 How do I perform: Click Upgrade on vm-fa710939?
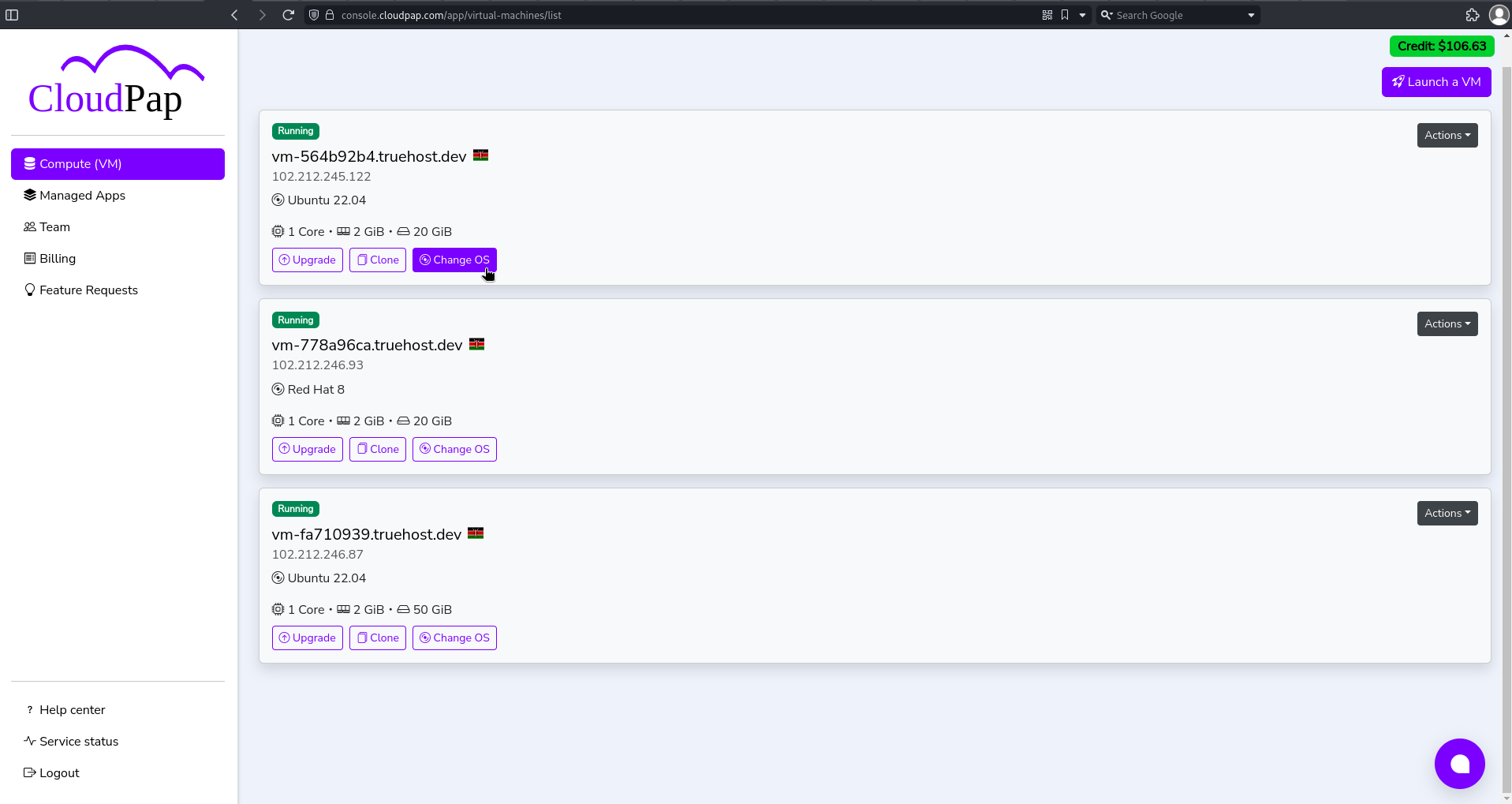pos(307,638)
